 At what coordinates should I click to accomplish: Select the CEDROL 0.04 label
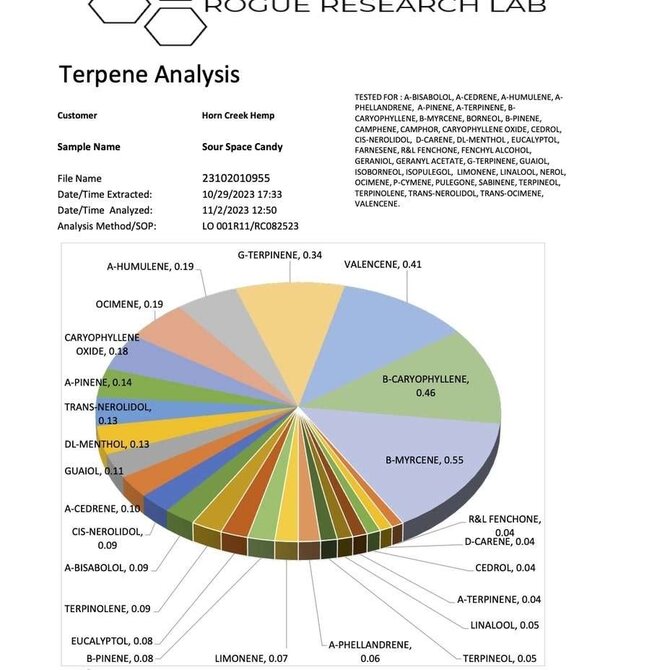[505, 568]
